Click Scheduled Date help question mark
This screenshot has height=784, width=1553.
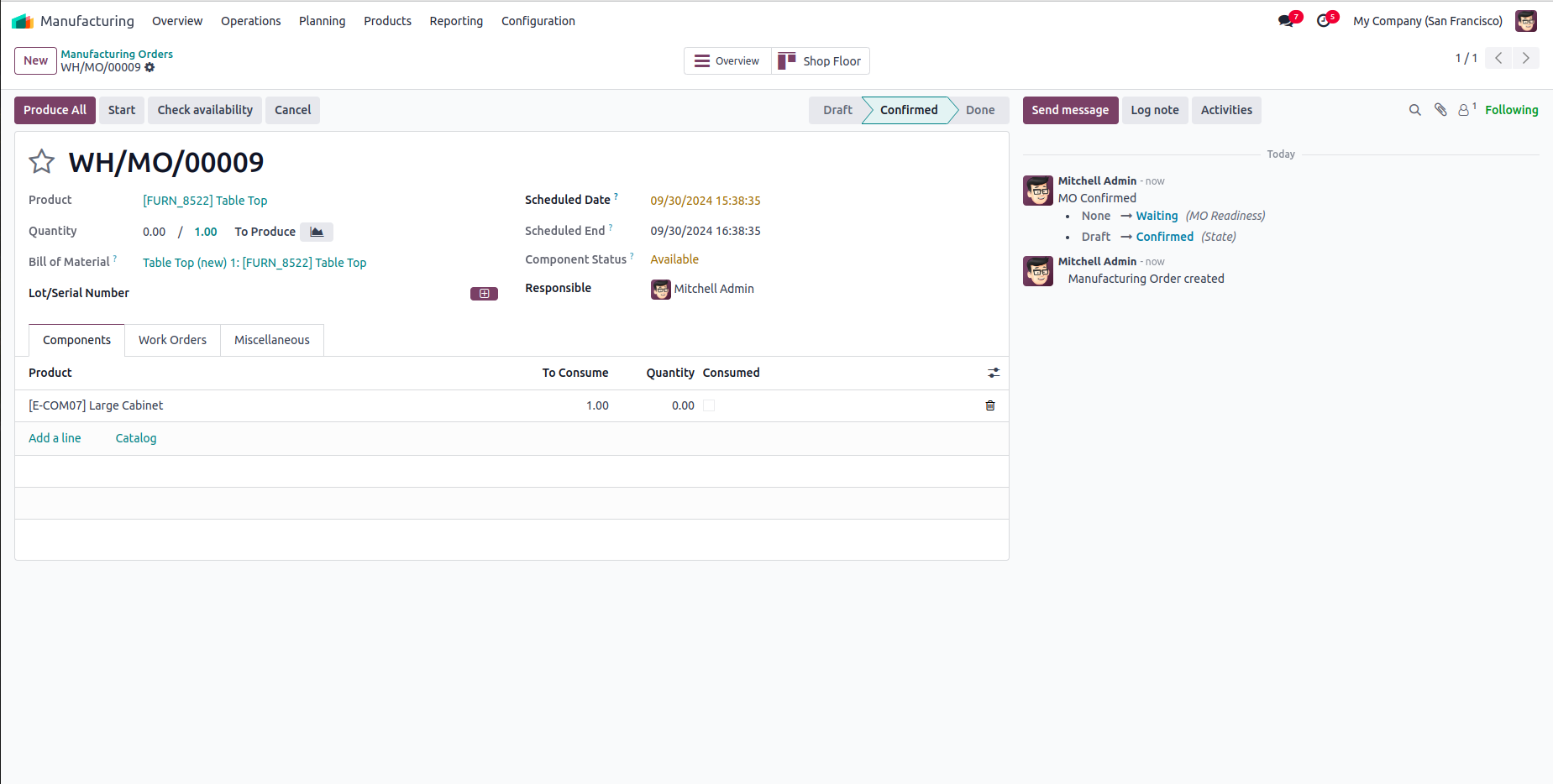click(x=616, y=196)
